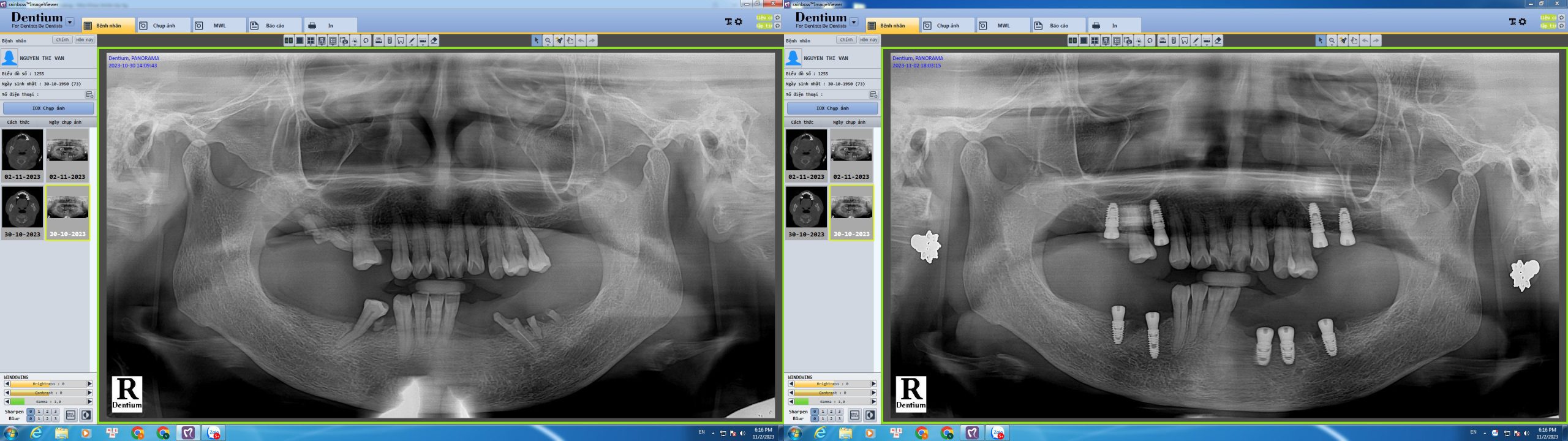
Task: Select the hand pan tool in right window
Action: click(x=1354, y=40)
